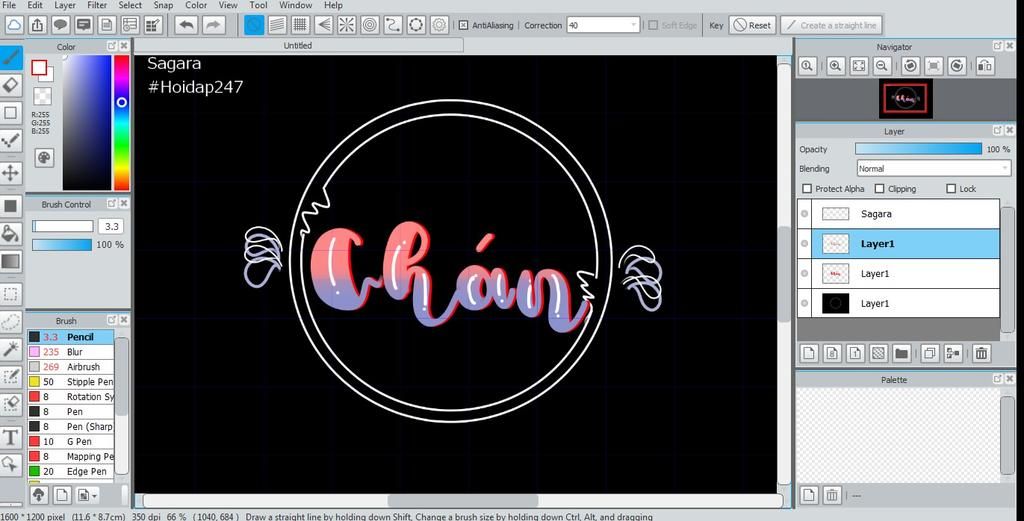Select the Fill shape tool
The height and width of the screenshot is (521, 1024).
click(10, 206)
